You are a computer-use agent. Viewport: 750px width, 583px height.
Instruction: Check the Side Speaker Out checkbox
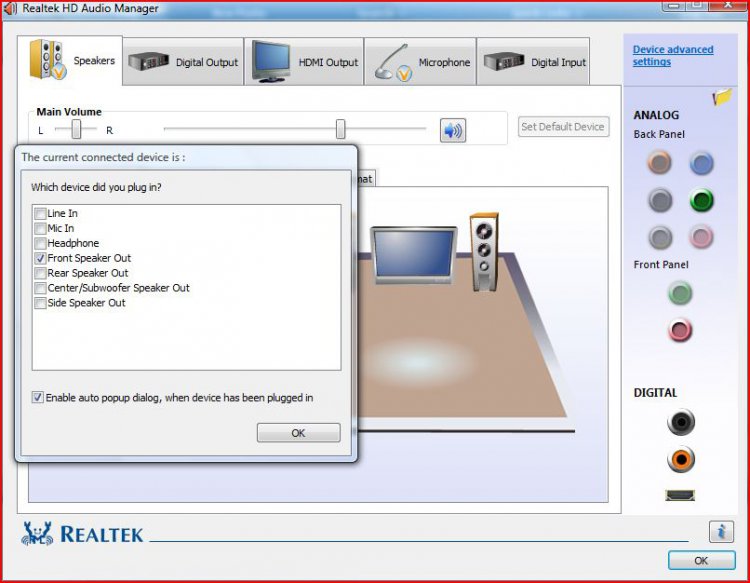(40, 303)
